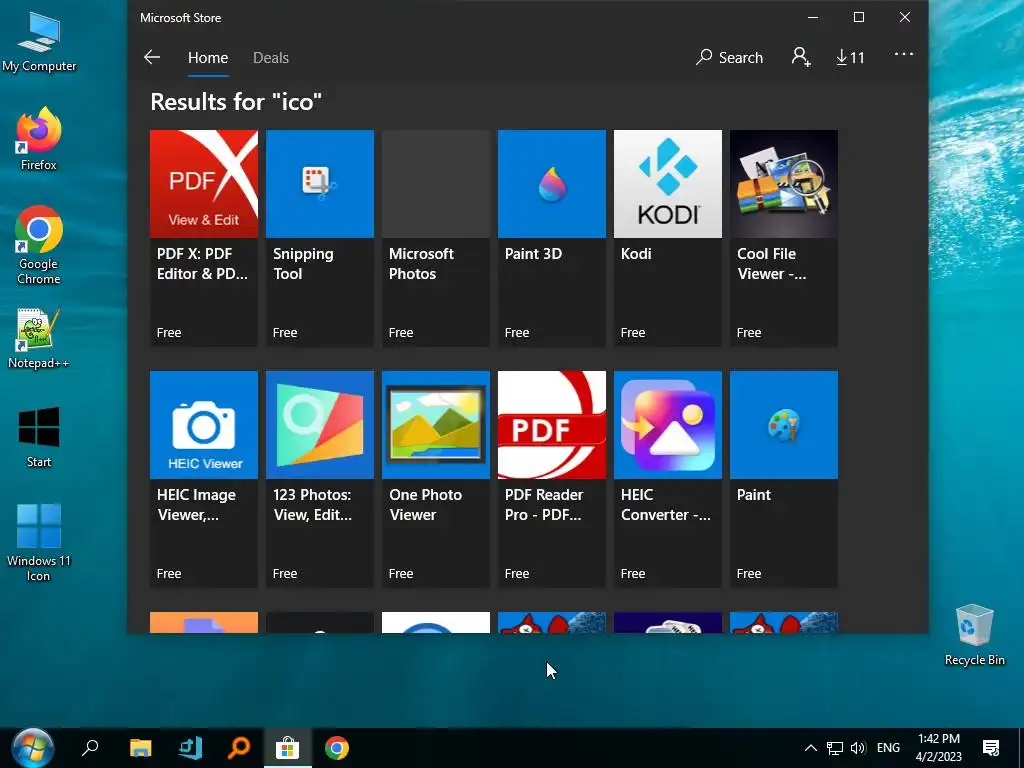Viewport: 1024px width, 768px height.
Task: Click the 'Snipping Tool' title text
Action: tap(303, 264)
